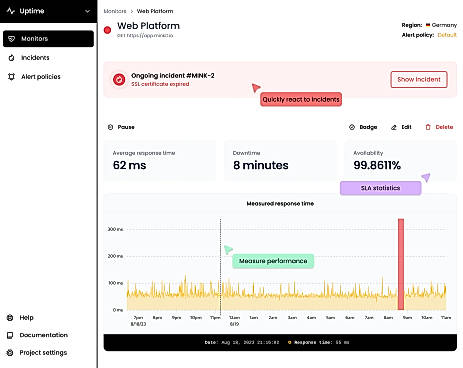
Task: Click the pause icon next to Pause
Action: (x=111, y=127)
